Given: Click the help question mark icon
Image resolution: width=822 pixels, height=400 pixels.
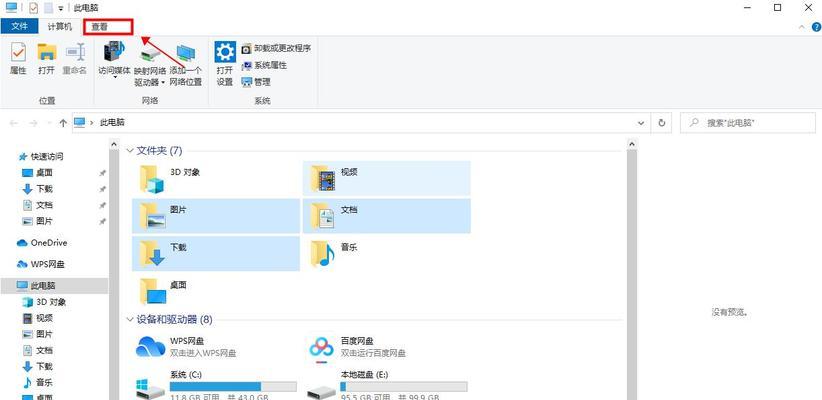Looking at the screenshot, I should [x=816, y=27].
